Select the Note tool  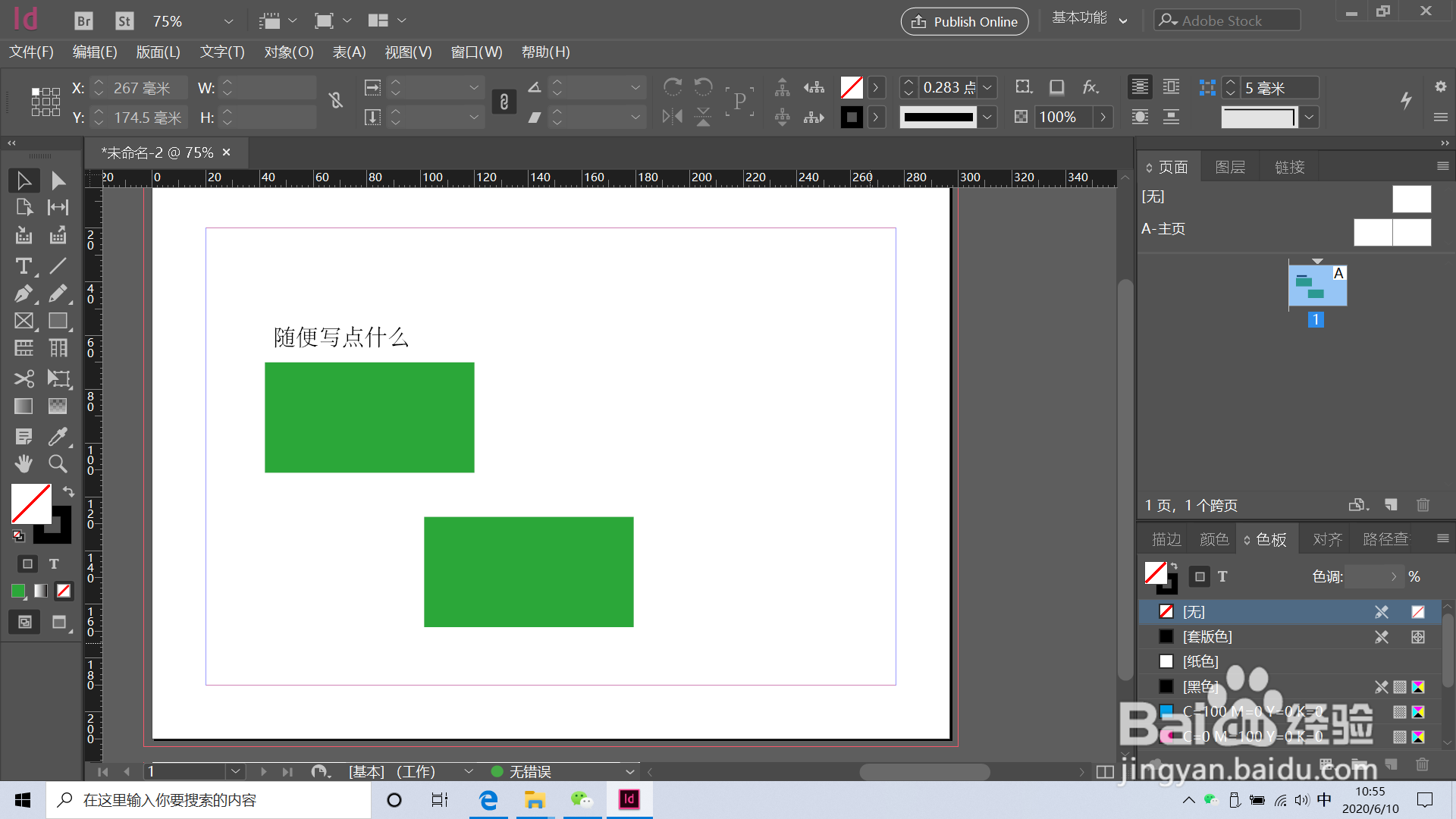pyautogui.click(x=24, y=437)
